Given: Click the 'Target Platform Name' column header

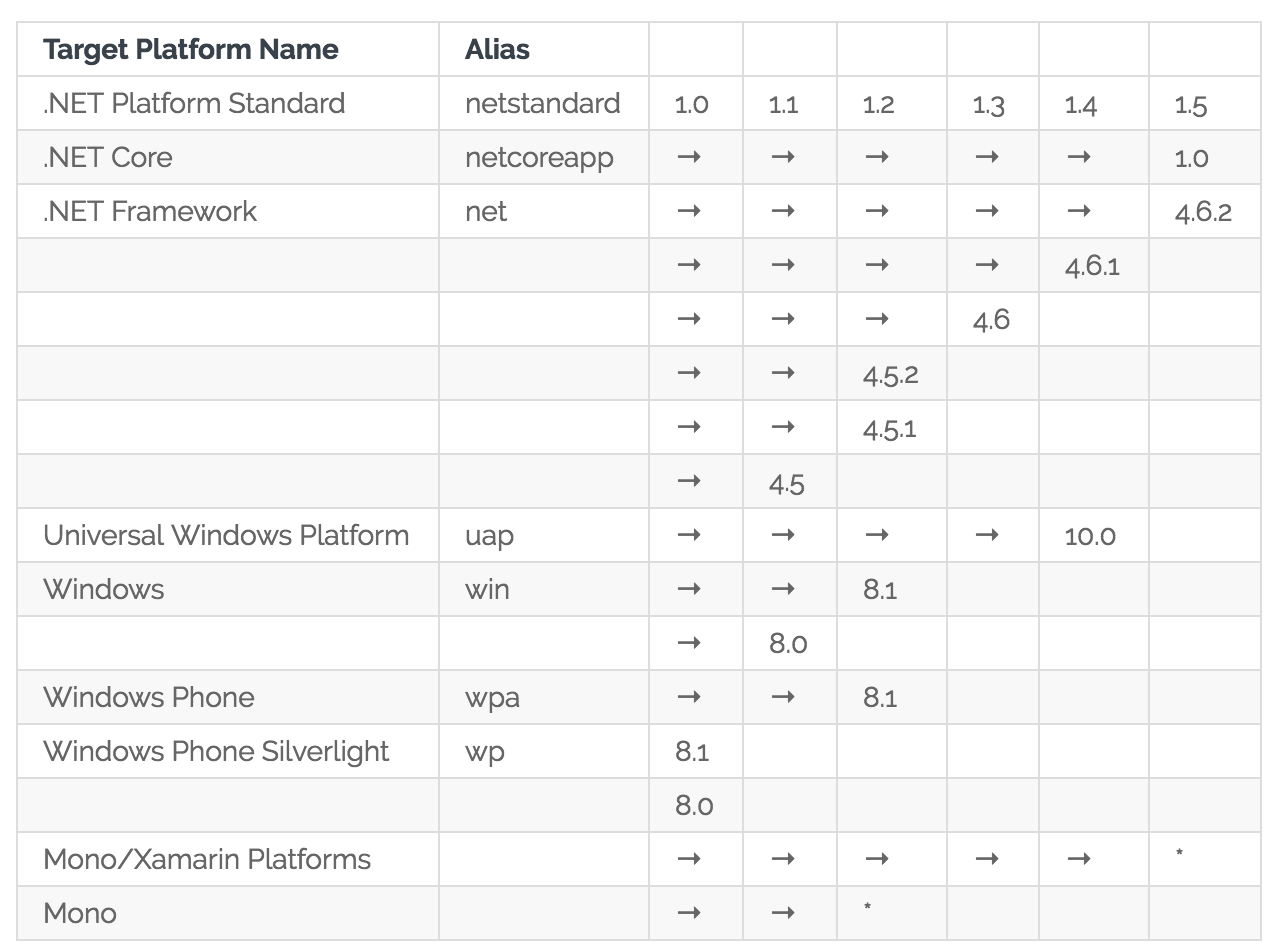Looking at the screenshot, I should point(191,49).
